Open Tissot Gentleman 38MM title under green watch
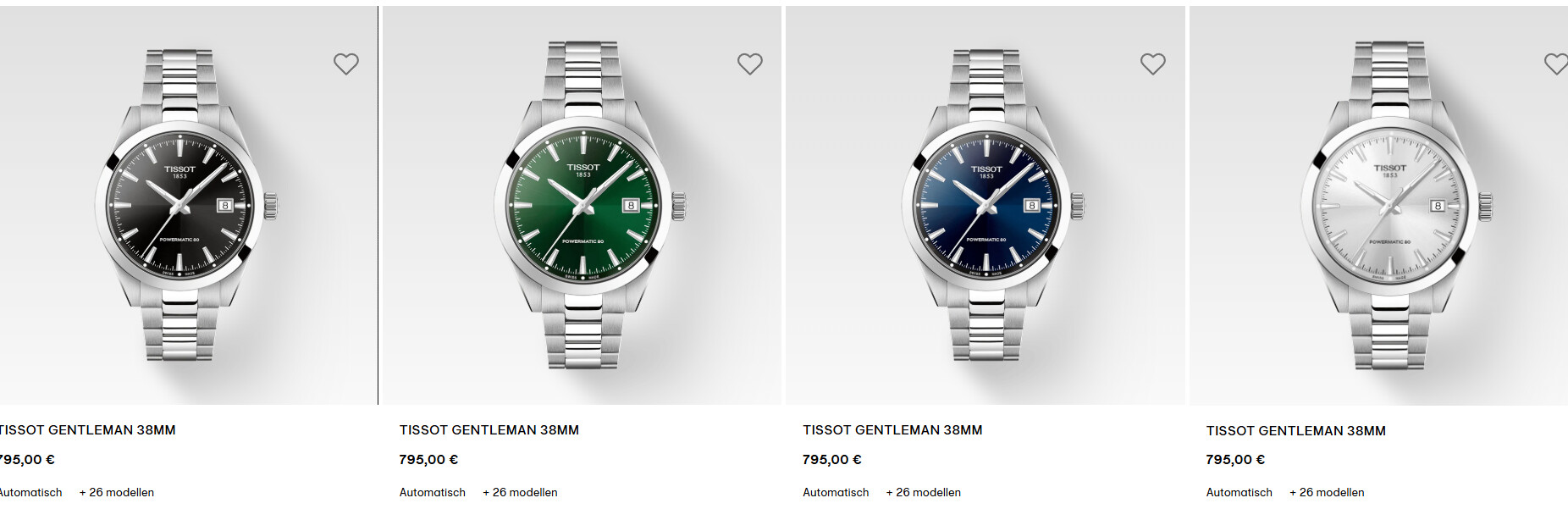This screenshot has height=509, width=1568. (489, 430)
